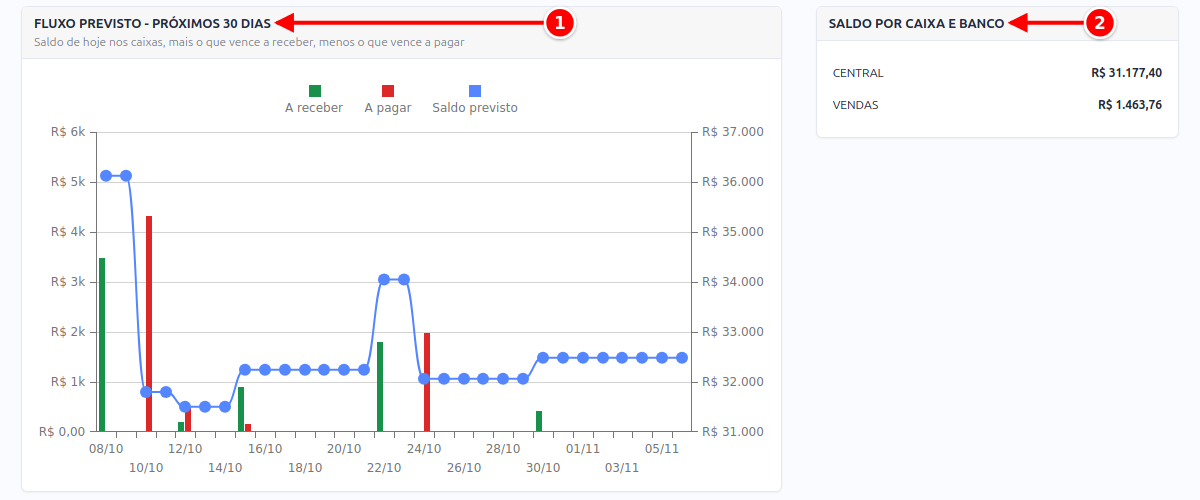Click the R$ 2k left axis label
The height and width of the screenshot is (500, 1200).
click(68, 332)
